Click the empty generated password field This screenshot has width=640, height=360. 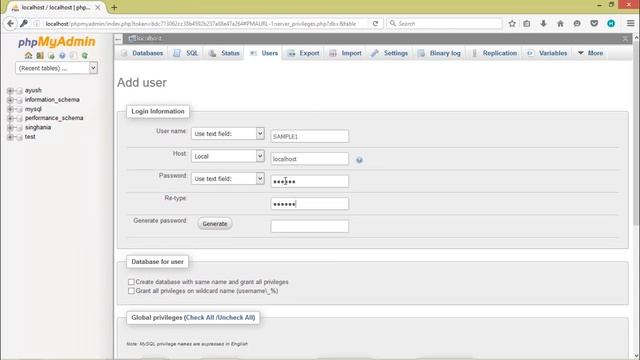[x=310, y=226]
